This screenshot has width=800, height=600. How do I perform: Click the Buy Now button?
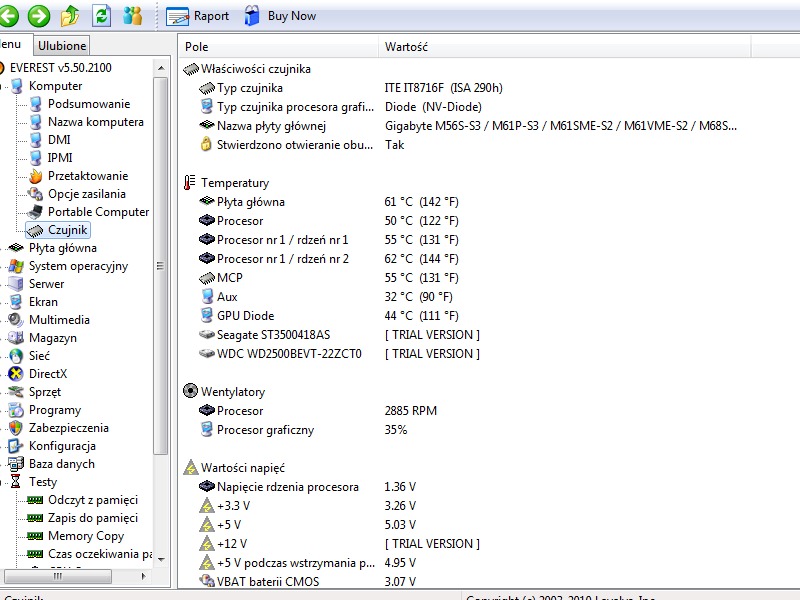(x=279, y=16)
